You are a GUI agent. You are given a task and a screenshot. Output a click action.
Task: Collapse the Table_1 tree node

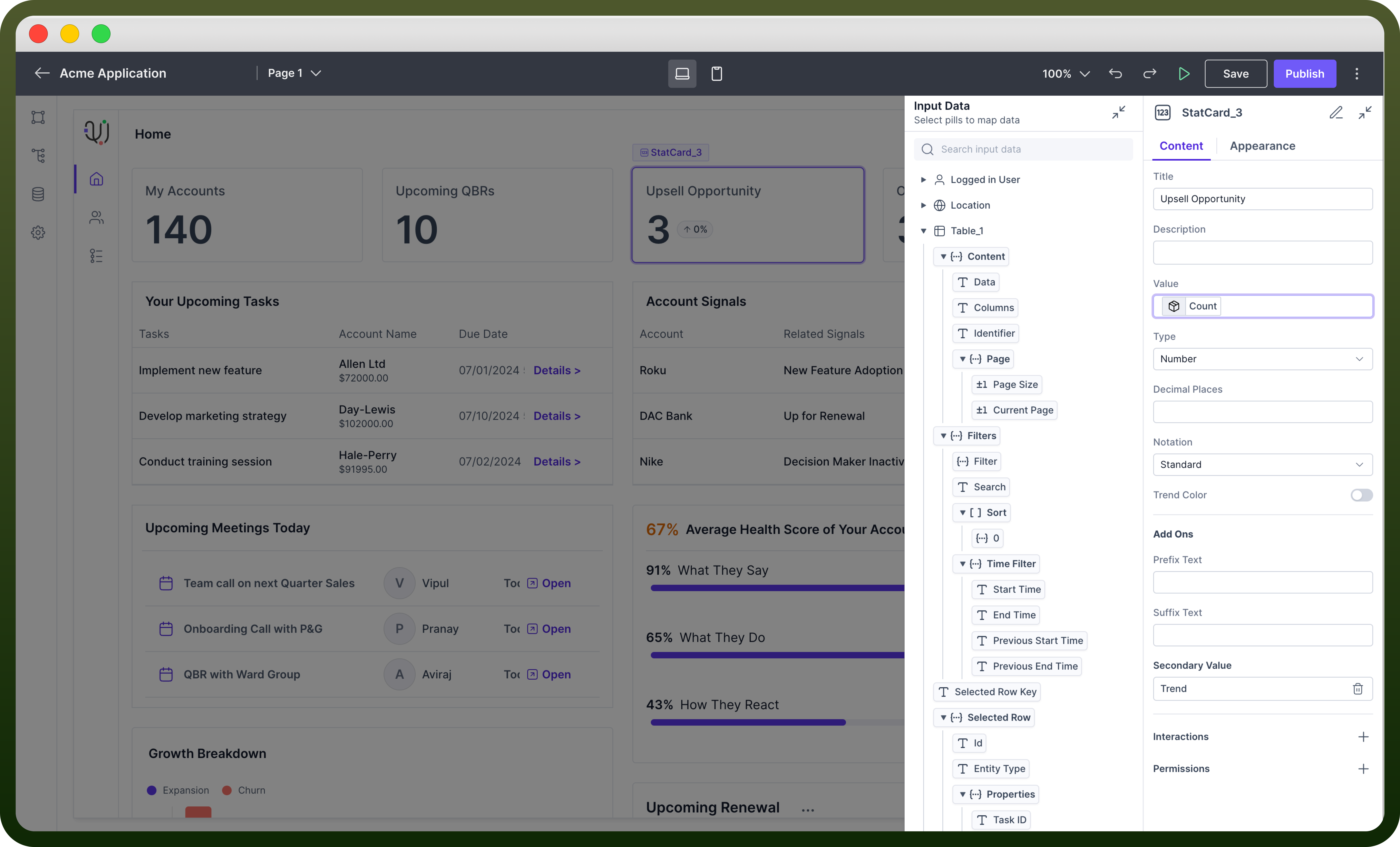[923, 231]
